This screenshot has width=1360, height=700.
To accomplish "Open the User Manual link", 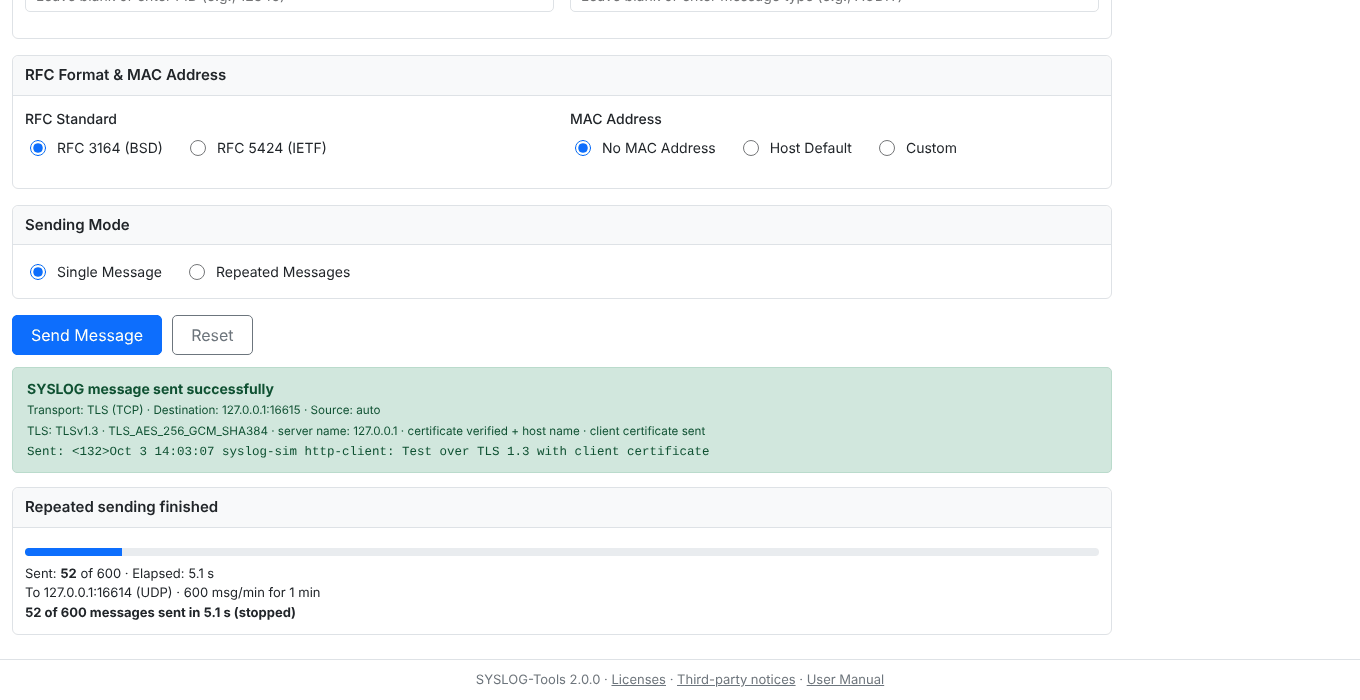I will pyautogui.click(x=845, y=679).
